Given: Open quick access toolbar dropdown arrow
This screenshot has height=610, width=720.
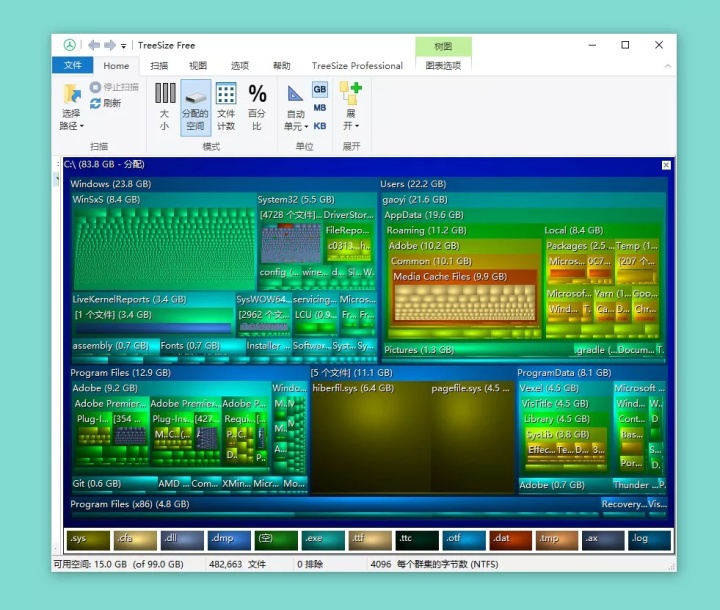Looking at the screenshot, I should click(124, 46).
